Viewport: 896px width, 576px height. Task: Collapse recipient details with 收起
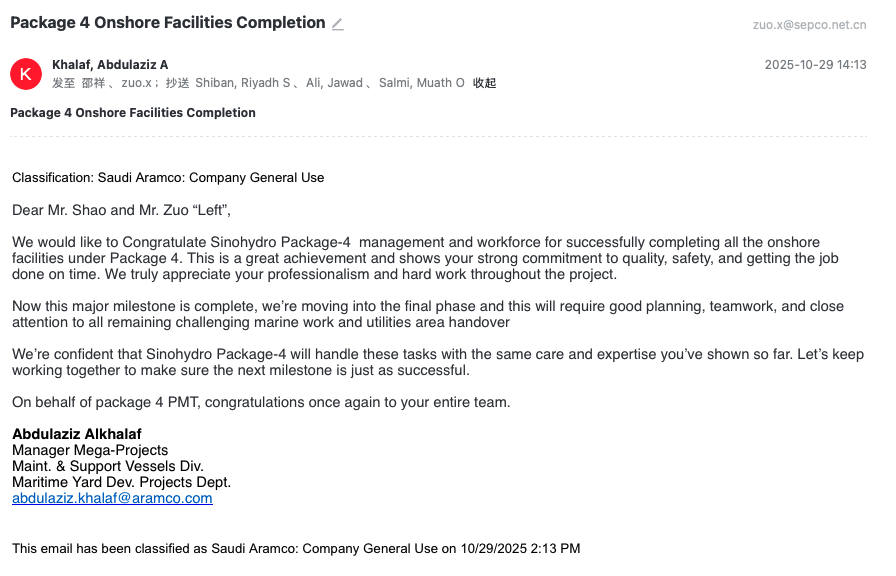pos(485,83)
